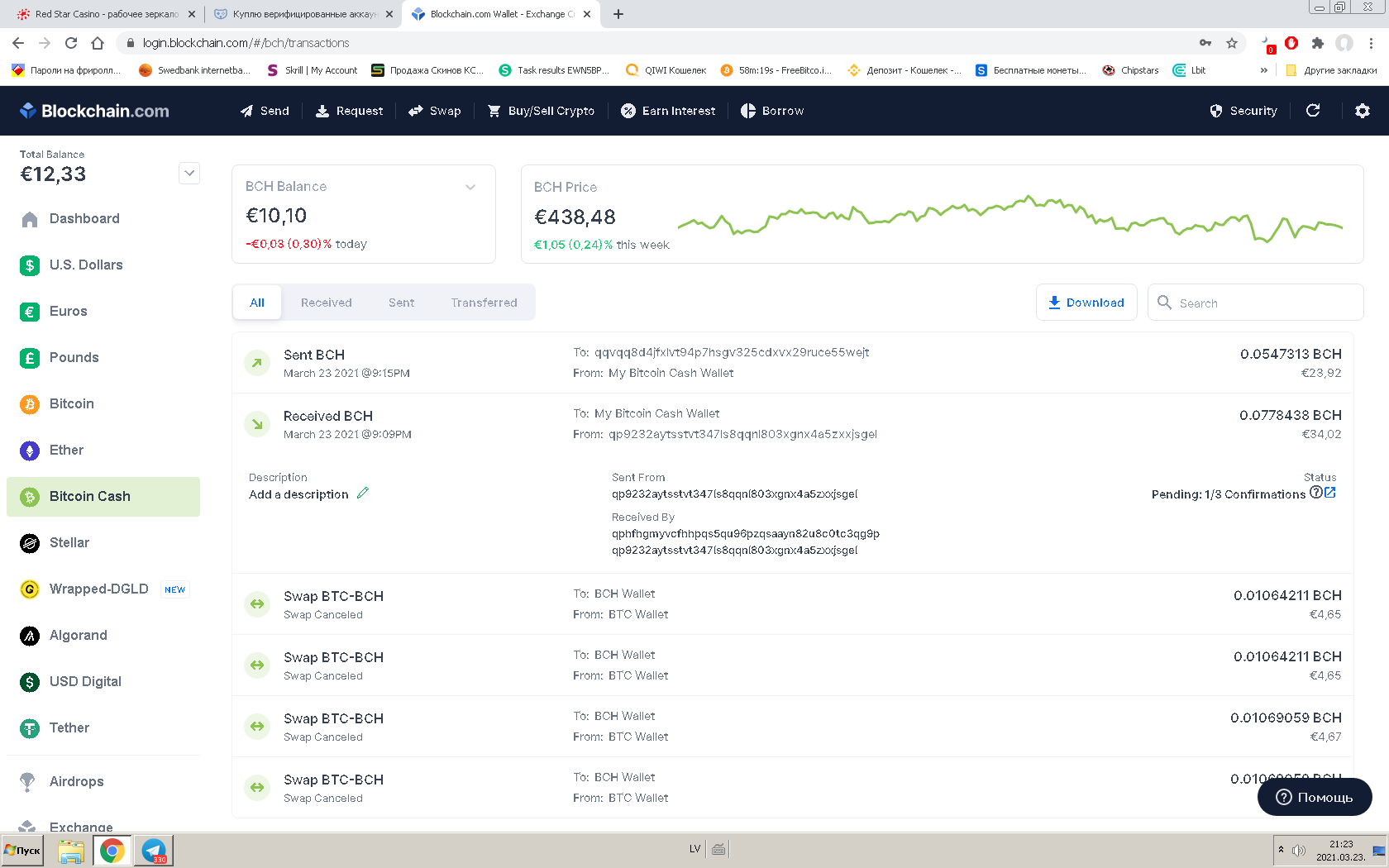Image resolution: width=1389 pixels, height=868 pixels.
Task: Switch to the Куплю верифицированные аккаунты tab
Action: (x=303, y=14)
